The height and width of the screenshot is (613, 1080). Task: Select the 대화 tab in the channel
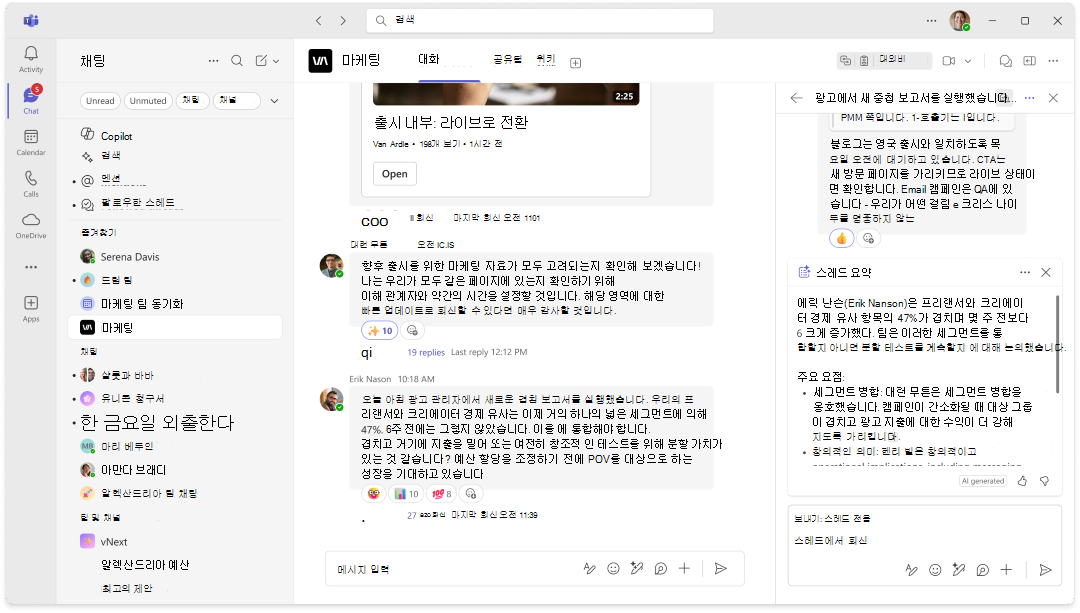428,60
